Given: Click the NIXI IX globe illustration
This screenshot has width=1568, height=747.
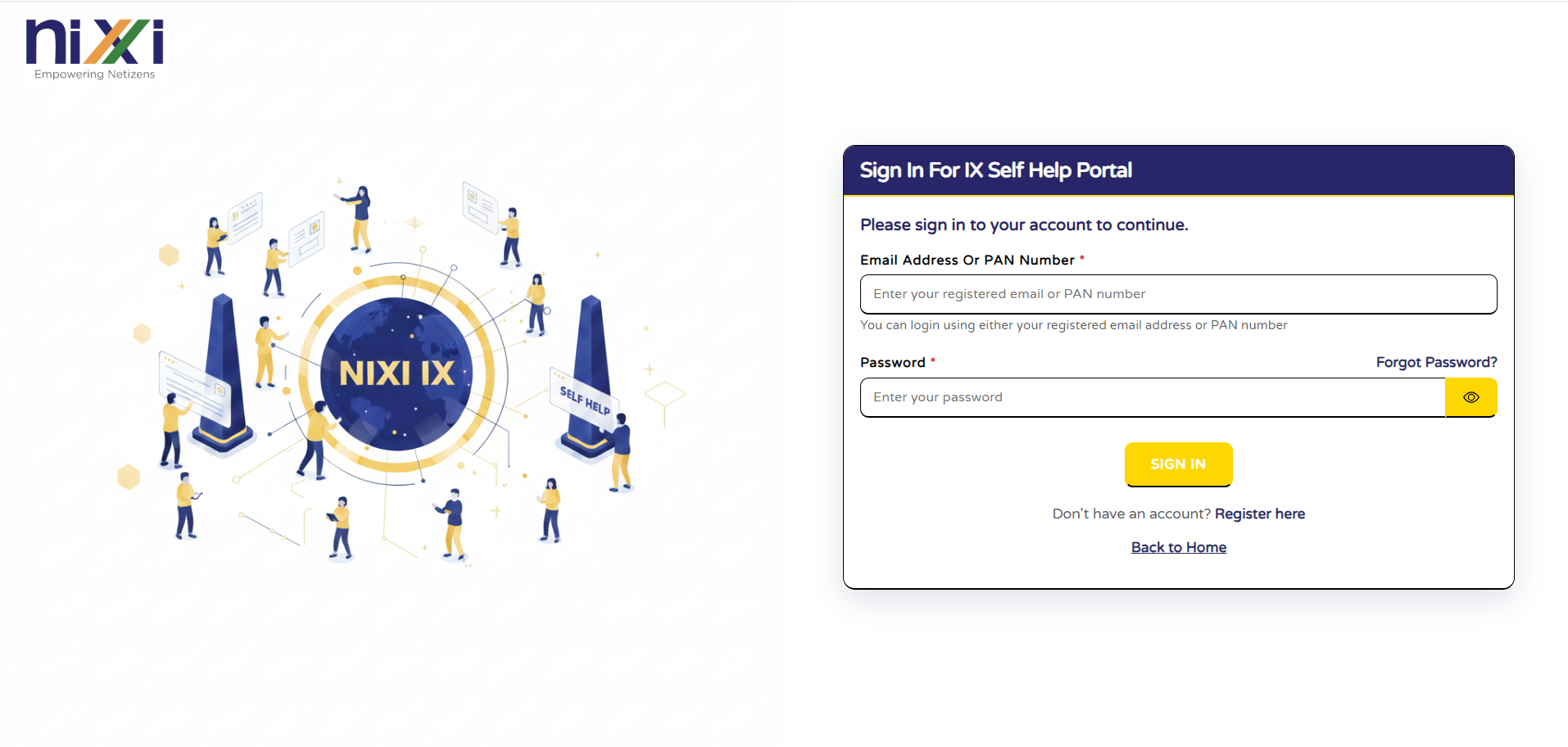Looking at the screenshot, I should tap(397, 374).
